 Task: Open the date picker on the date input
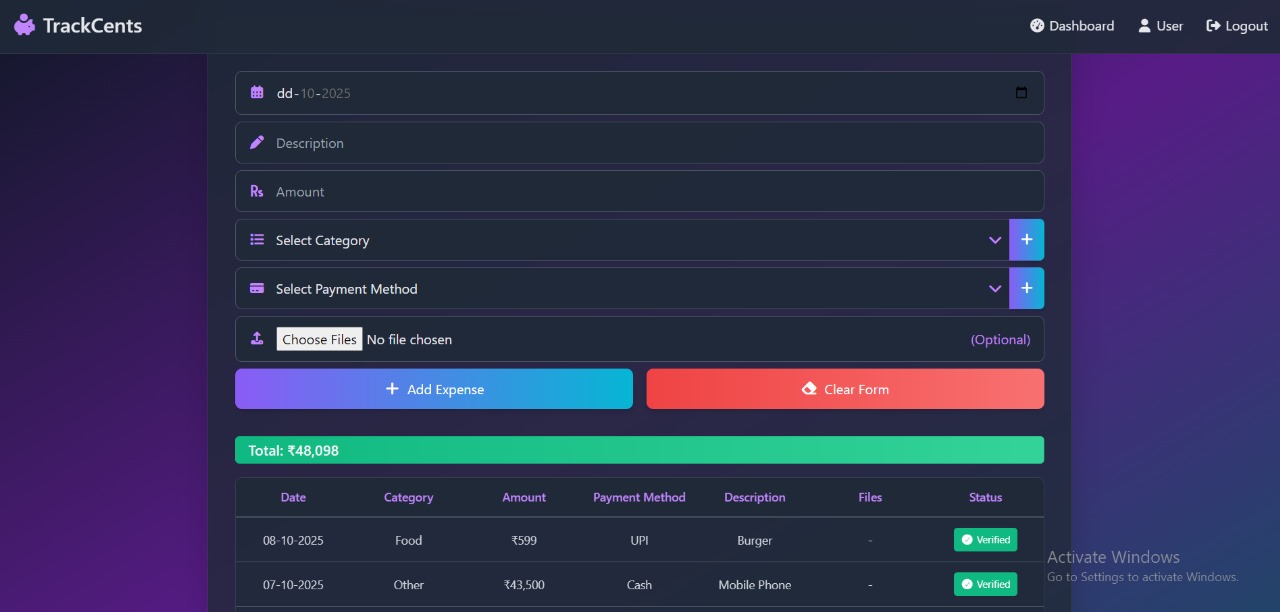[1021, 92]
